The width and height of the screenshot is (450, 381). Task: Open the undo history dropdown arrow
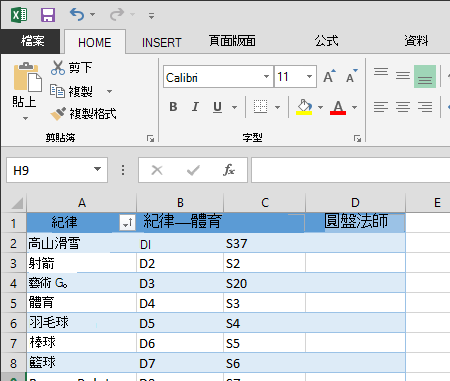point(93,15)
